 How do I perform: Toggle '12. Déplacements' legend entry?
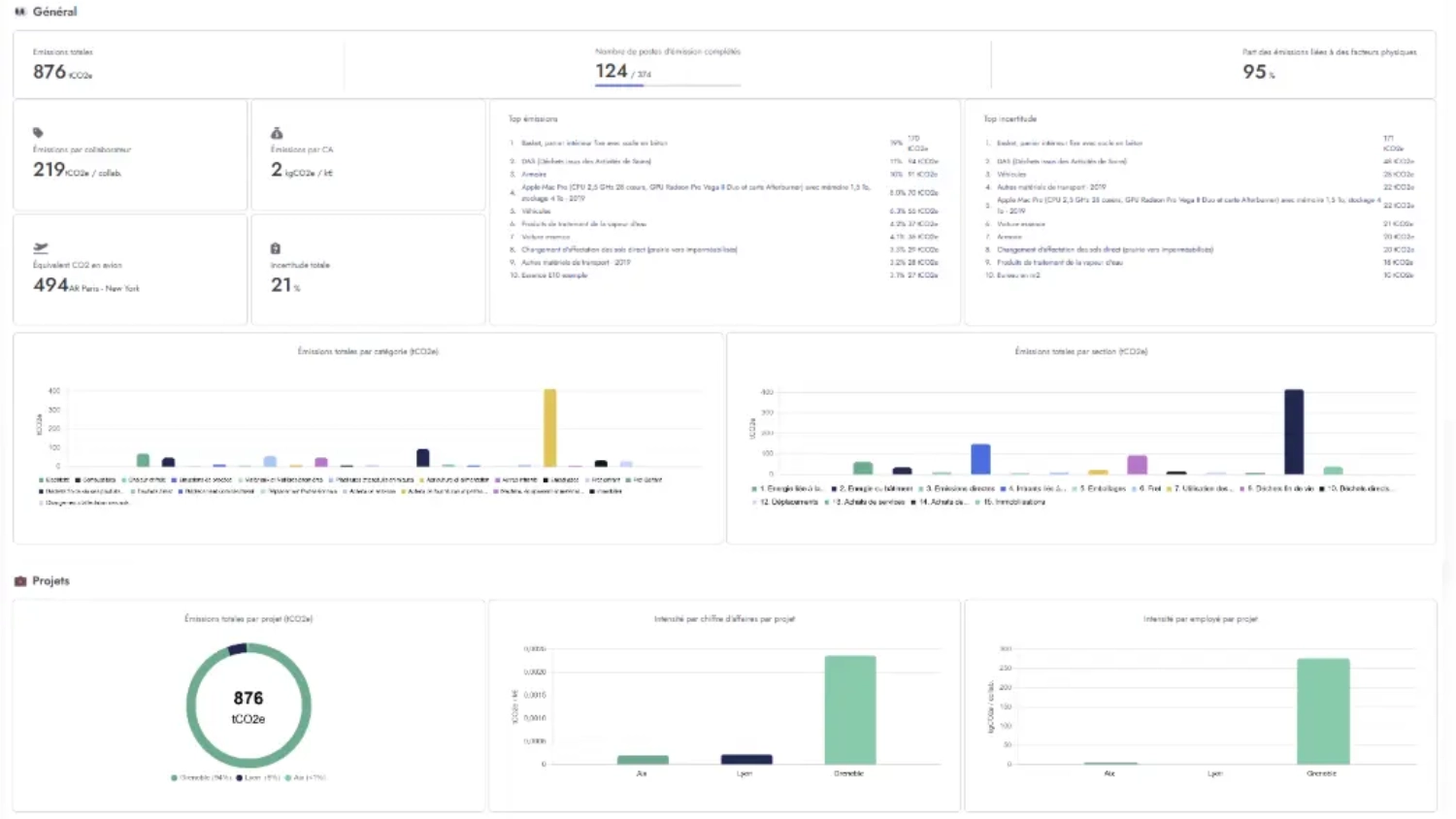tap(786, 503)
